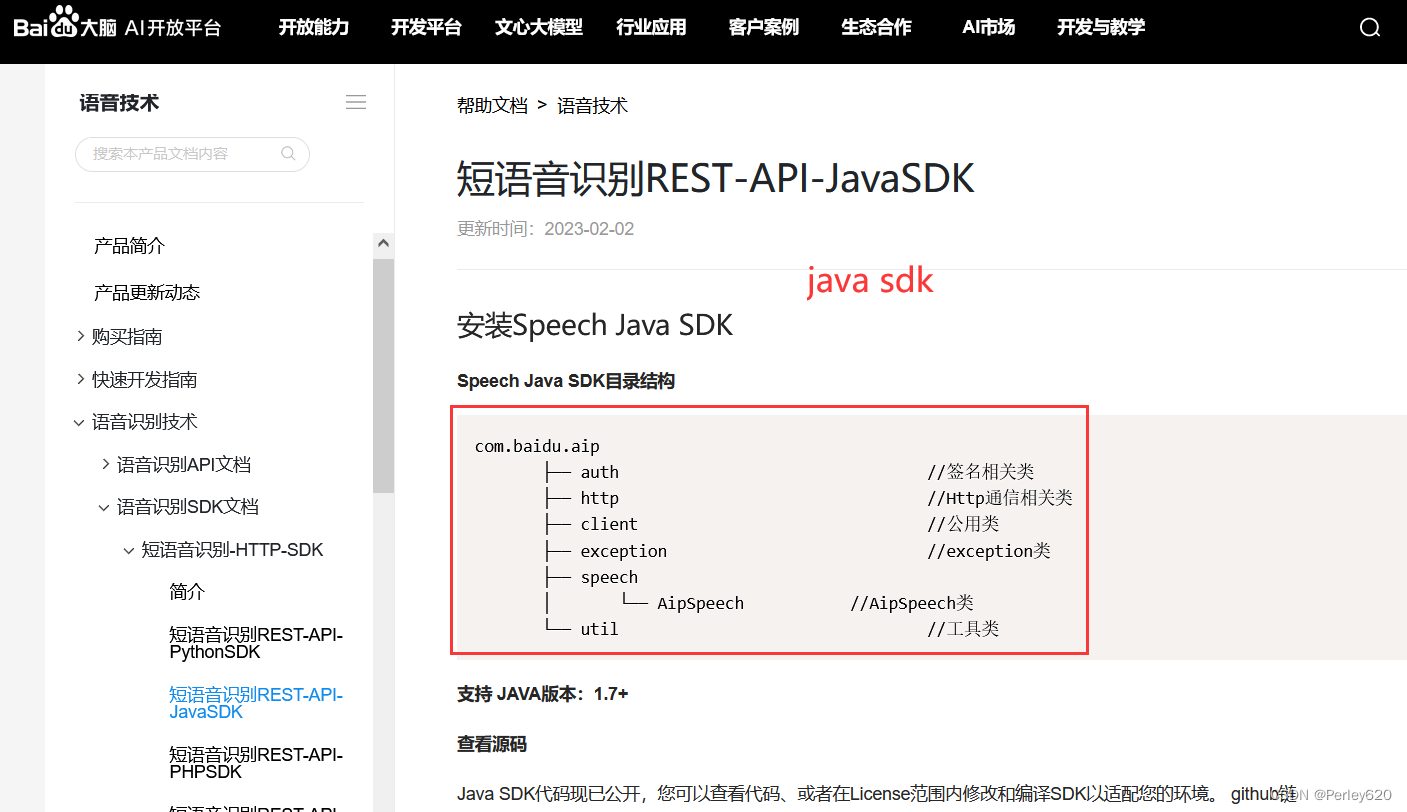The image size is (1407, 812).
Task: Click the Baidu AI open platform logo
Action: tap(117, 24)
